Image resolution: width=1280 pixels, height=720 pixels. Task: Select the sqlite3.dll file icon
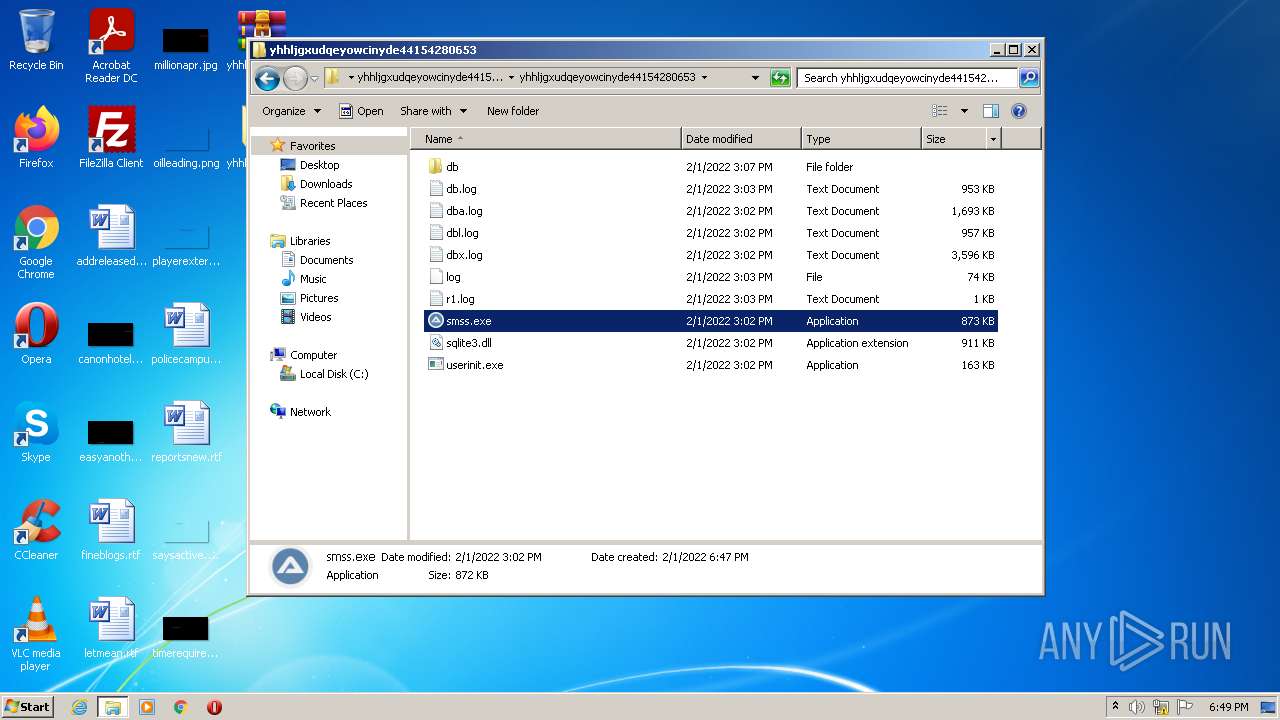tap(435, 343)
